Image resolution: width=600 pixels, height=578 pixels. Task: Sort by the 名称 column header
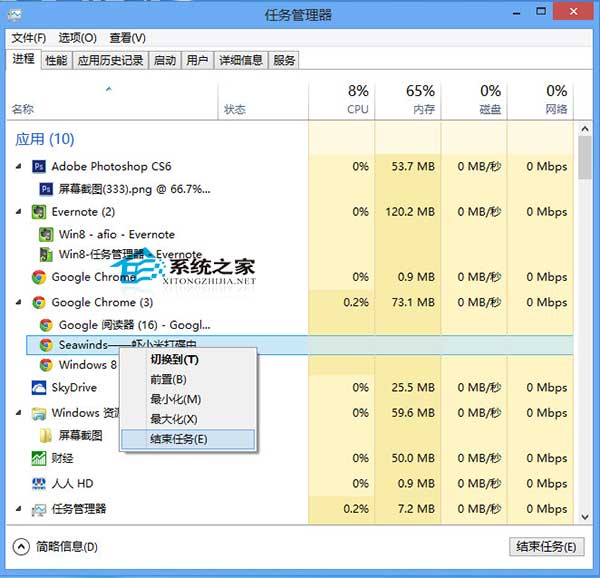pos(112,101)
